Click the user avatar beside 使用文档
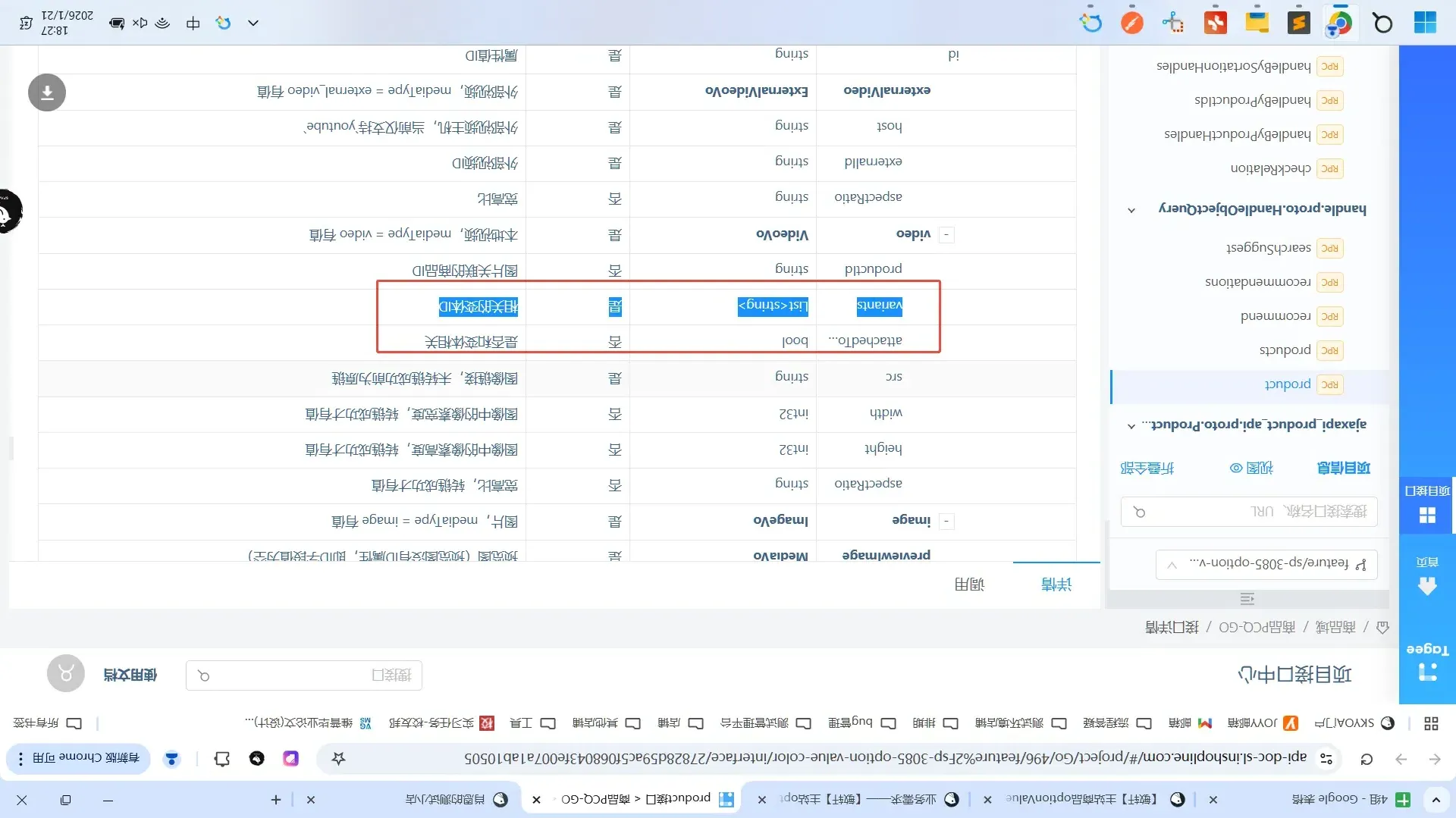 [66, 673]
